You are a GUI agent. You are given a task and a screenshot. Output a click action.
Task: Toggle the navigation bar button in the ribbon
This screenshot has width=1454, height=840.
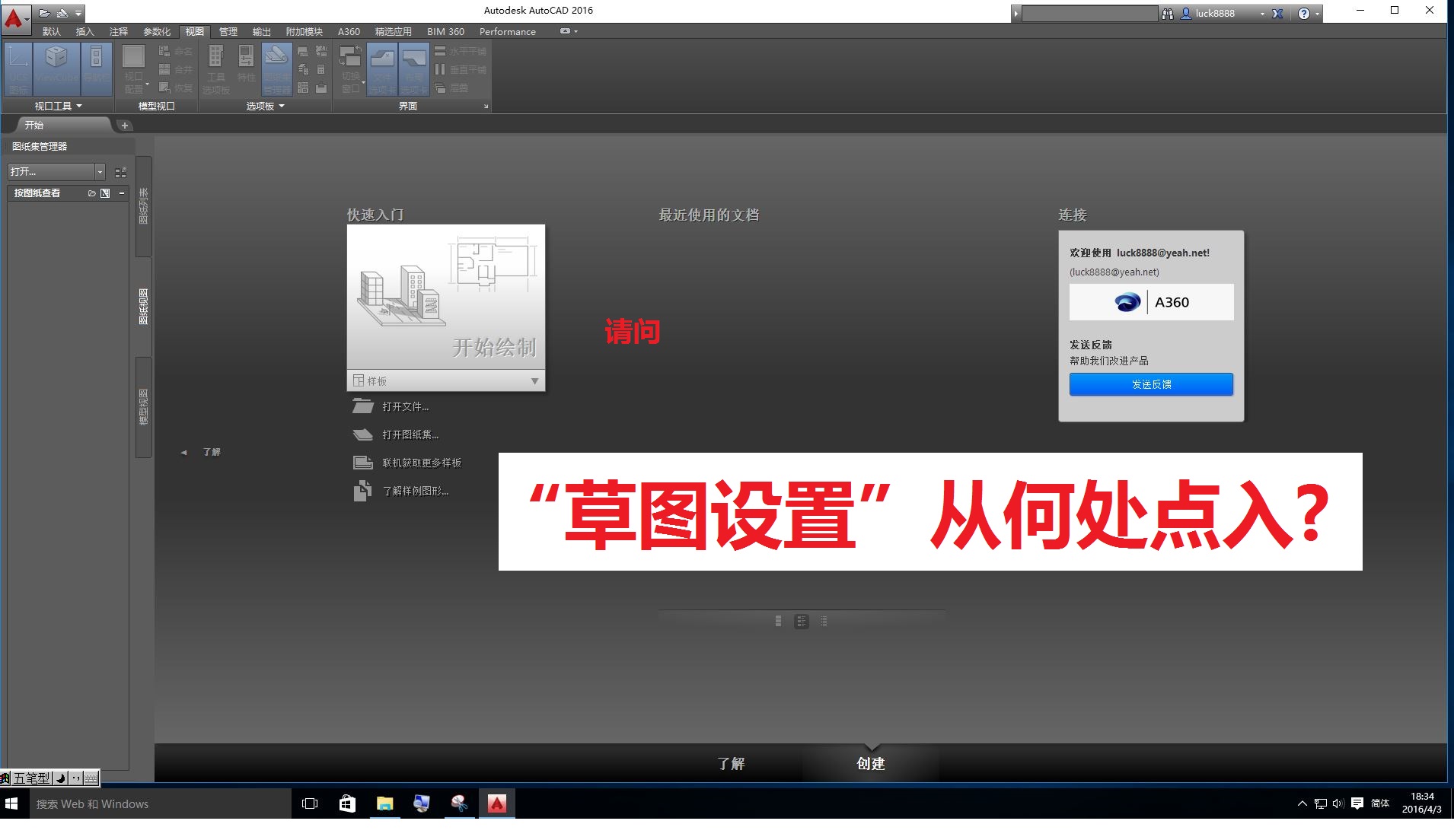point(96,68)
